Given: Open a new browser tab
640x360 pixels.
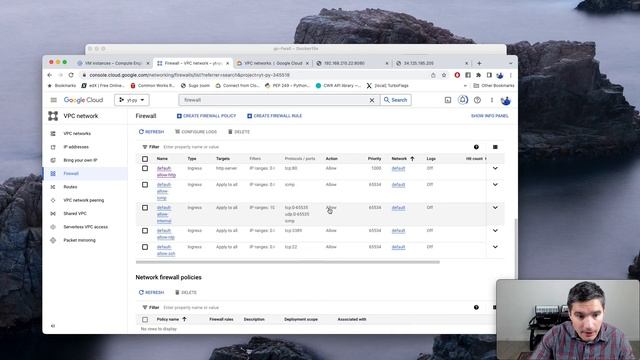Looking at the screenshot, I should (x=479, y=63).
